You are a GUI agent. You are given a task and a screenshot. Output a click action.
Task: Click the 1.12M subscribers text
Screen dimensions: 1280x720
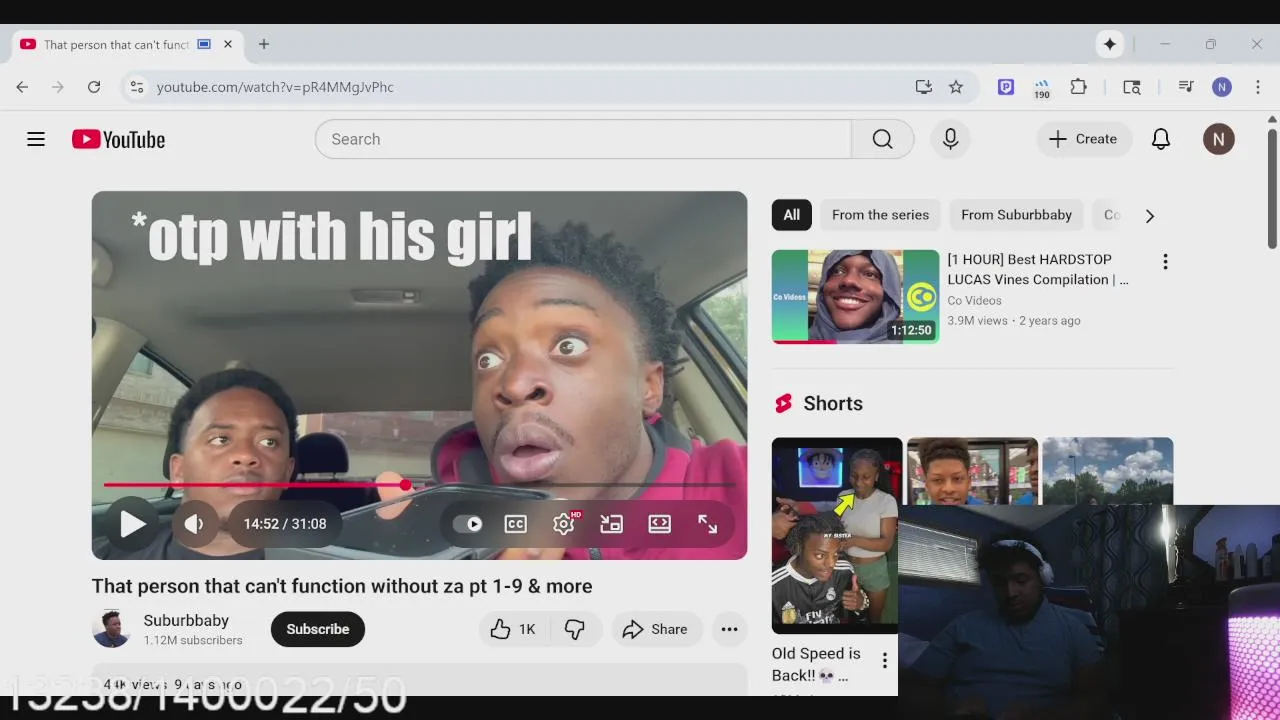(x=193, y=640)
